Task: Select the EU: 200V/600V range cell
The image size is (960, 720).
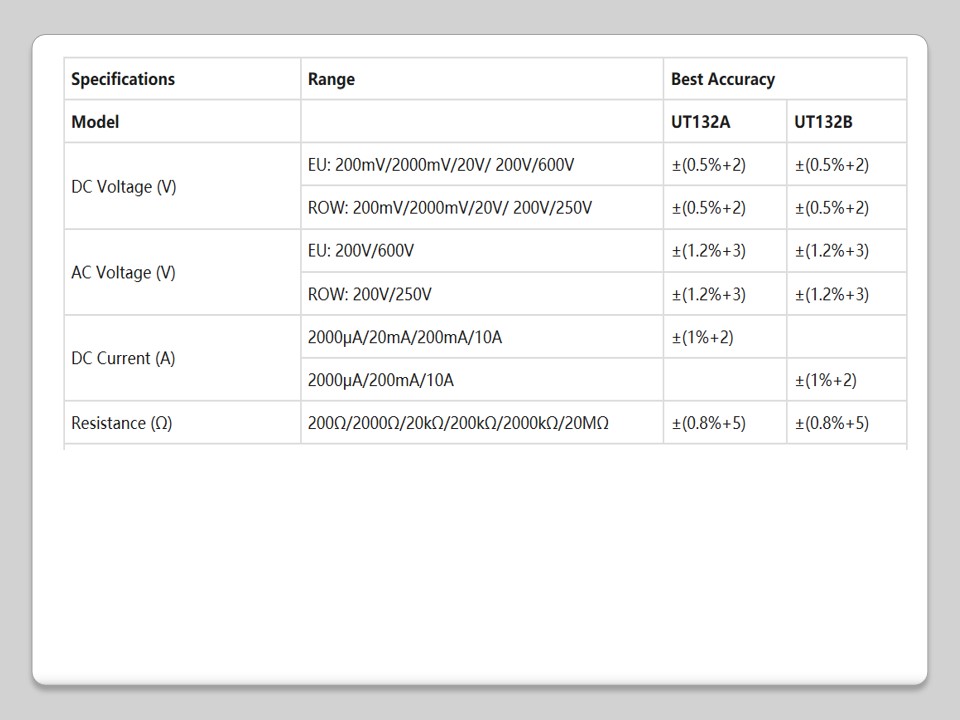Action: tap(360, 251)
